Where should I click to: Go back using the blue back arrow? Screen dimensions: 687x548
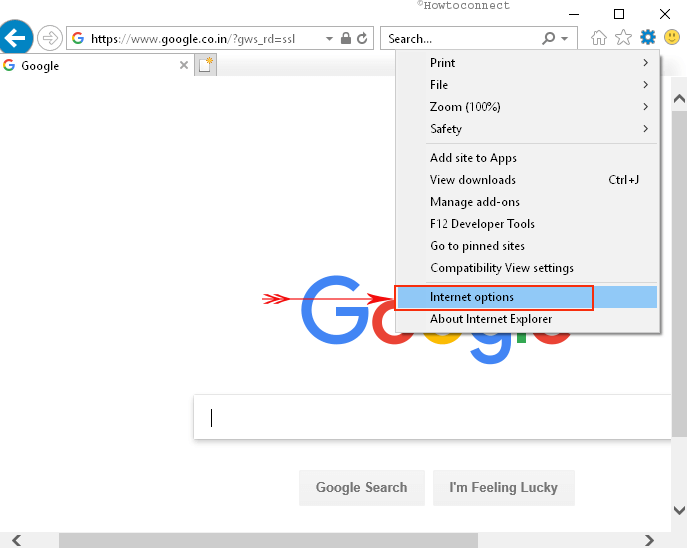(x=16, y=38)
